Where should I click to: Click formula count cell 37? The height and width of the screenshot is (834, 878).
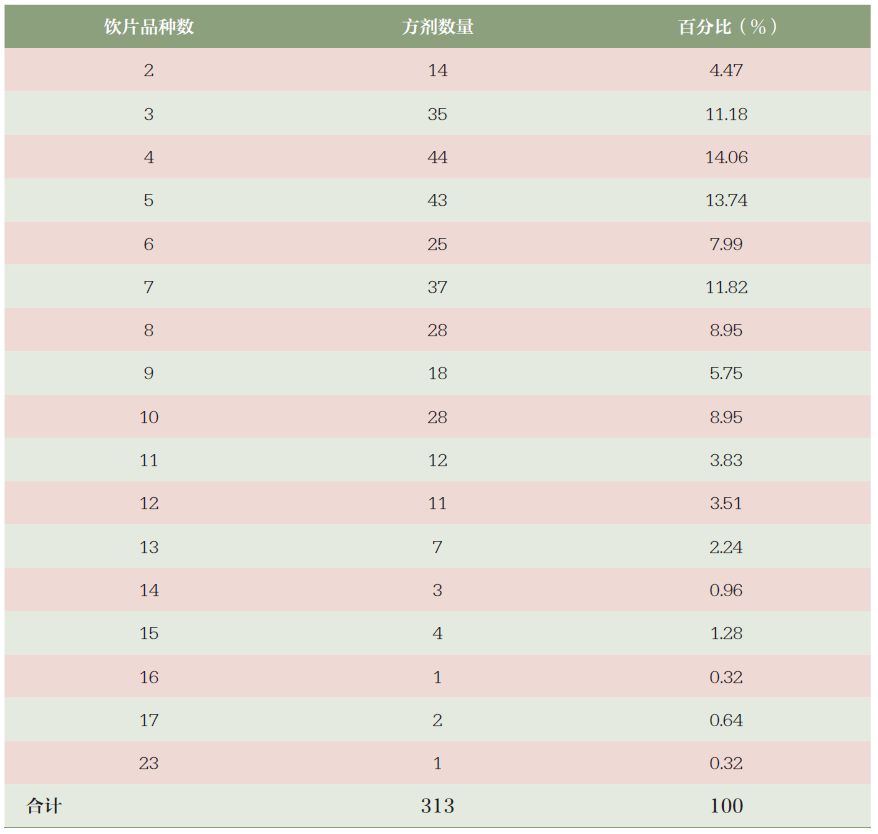coord(438,287)
